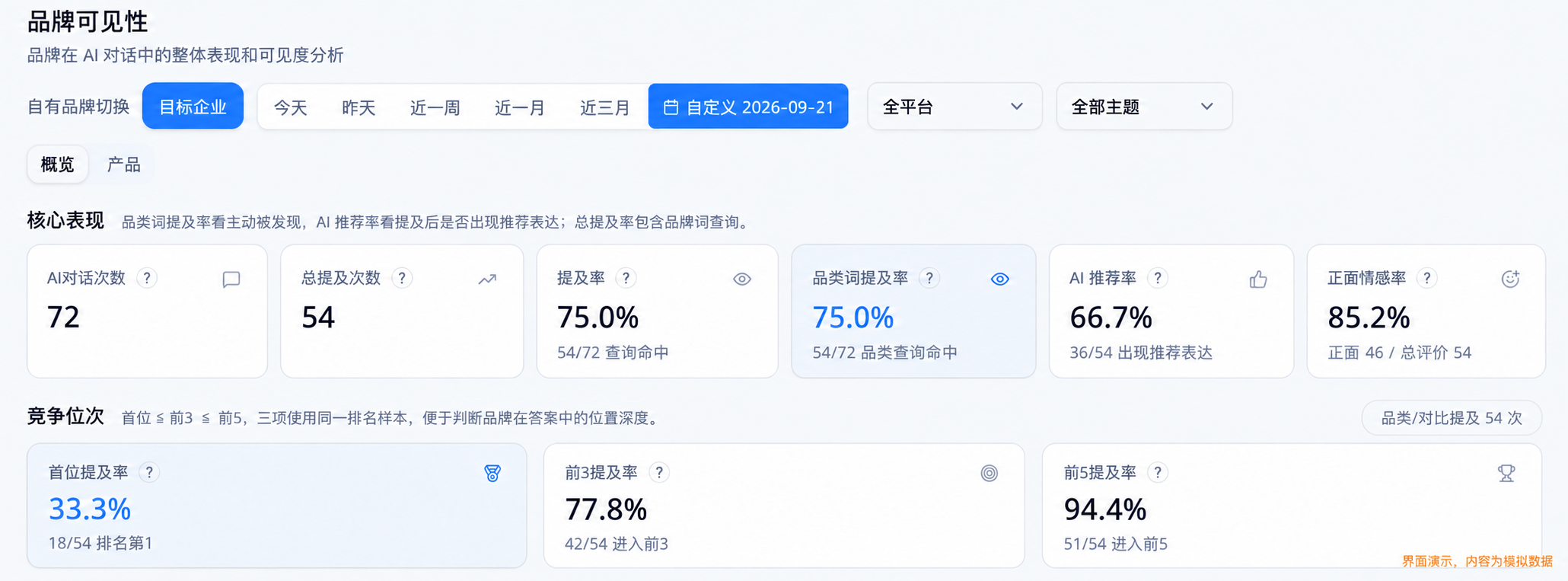Click the 85.2% 正面情感率 value

(x=1369, y=318)
